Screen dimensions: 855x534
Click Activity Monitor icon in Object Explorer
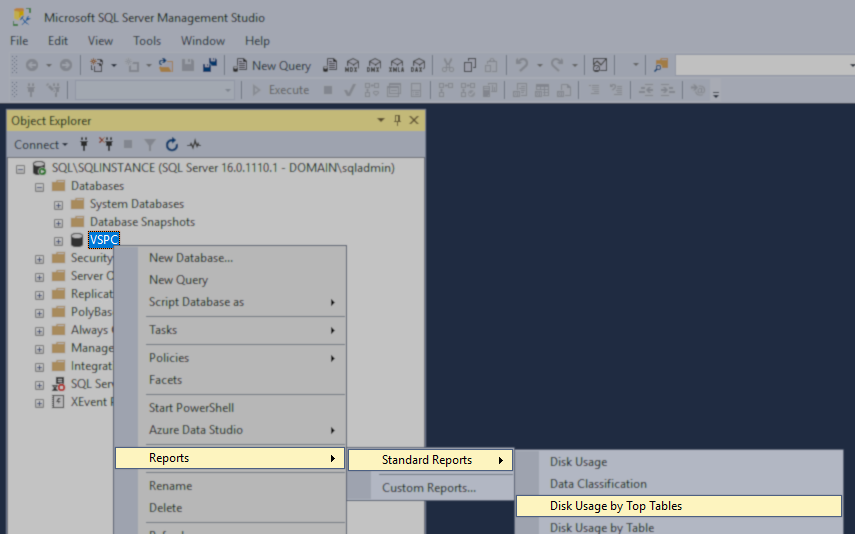tap(194, 145)
